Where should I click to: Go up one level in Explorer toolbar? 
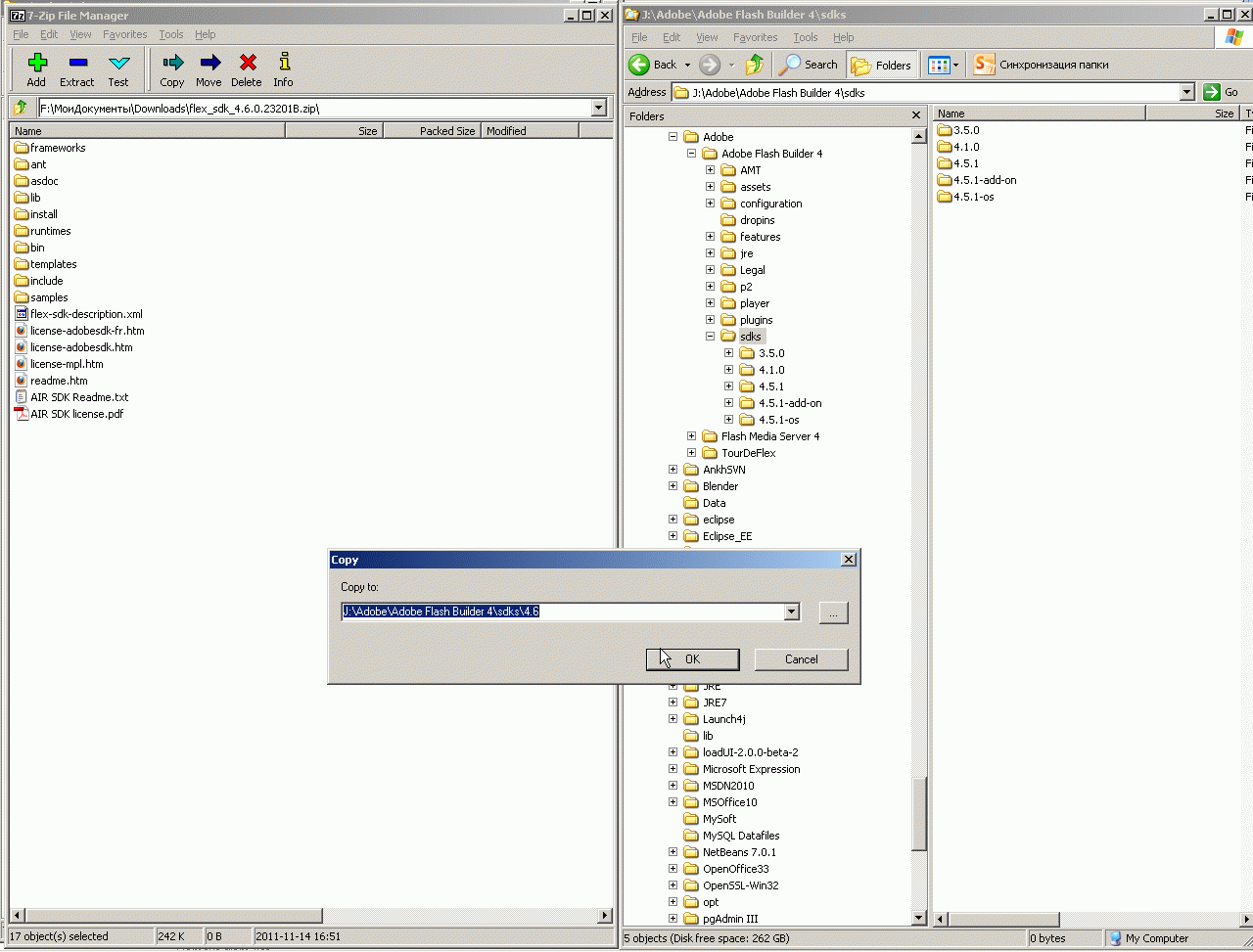coord(755,65)
